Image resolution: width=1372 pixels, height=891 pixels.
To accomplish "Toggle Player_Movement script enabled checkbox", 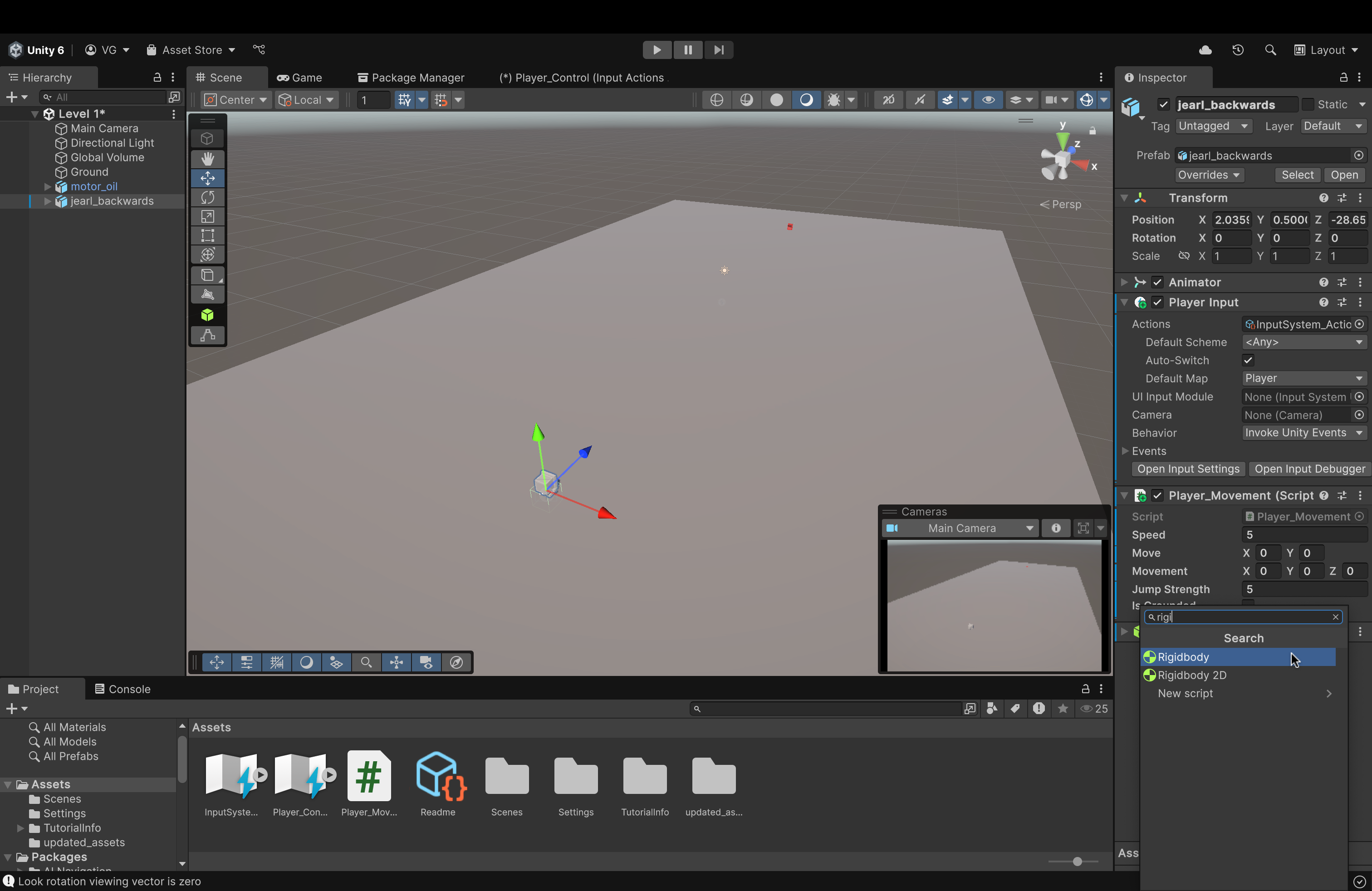I will 1157,496.
